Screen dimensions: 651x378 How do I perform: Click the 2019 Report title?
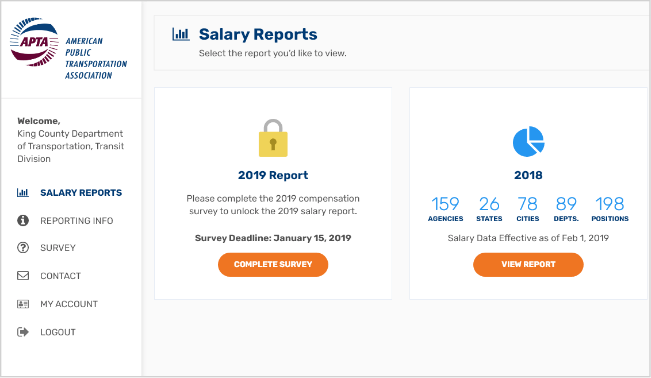tap(273, 175)
